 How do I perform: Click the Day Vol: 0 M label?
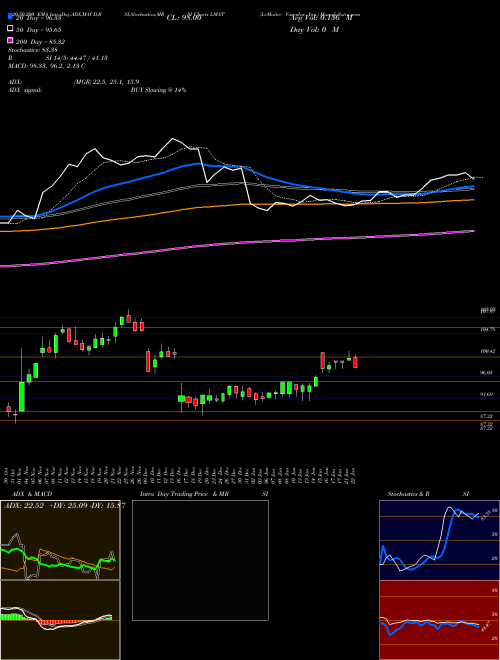[x=314, y=29]
